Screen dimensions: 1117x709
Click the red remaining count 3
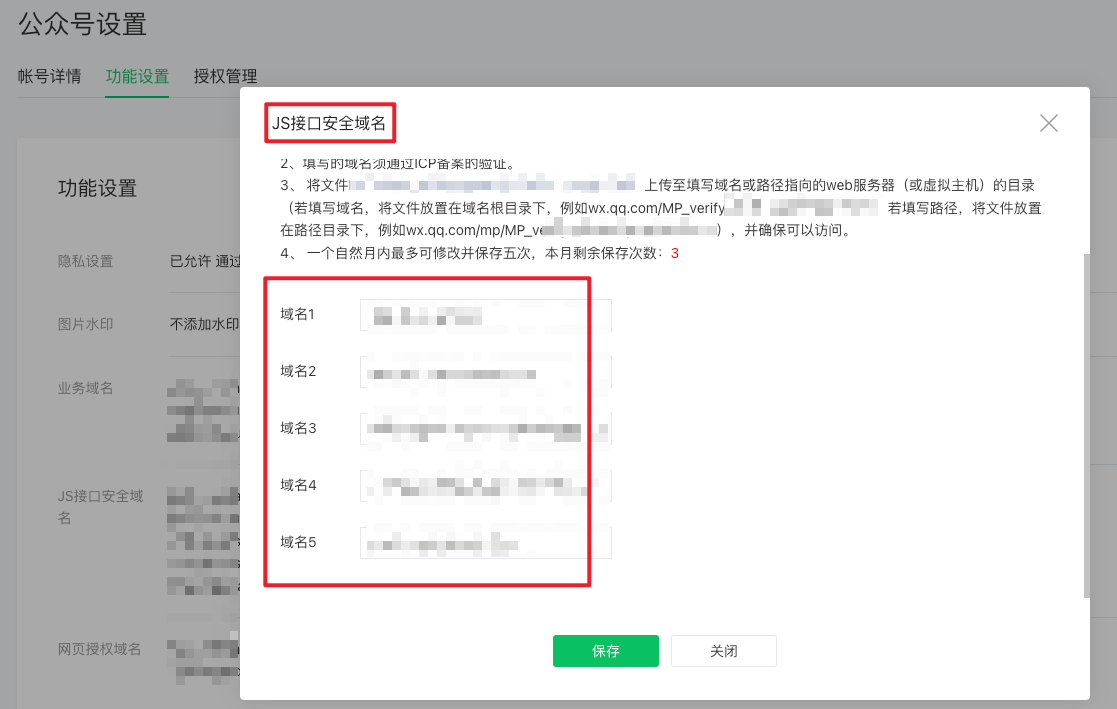(675, 254)
